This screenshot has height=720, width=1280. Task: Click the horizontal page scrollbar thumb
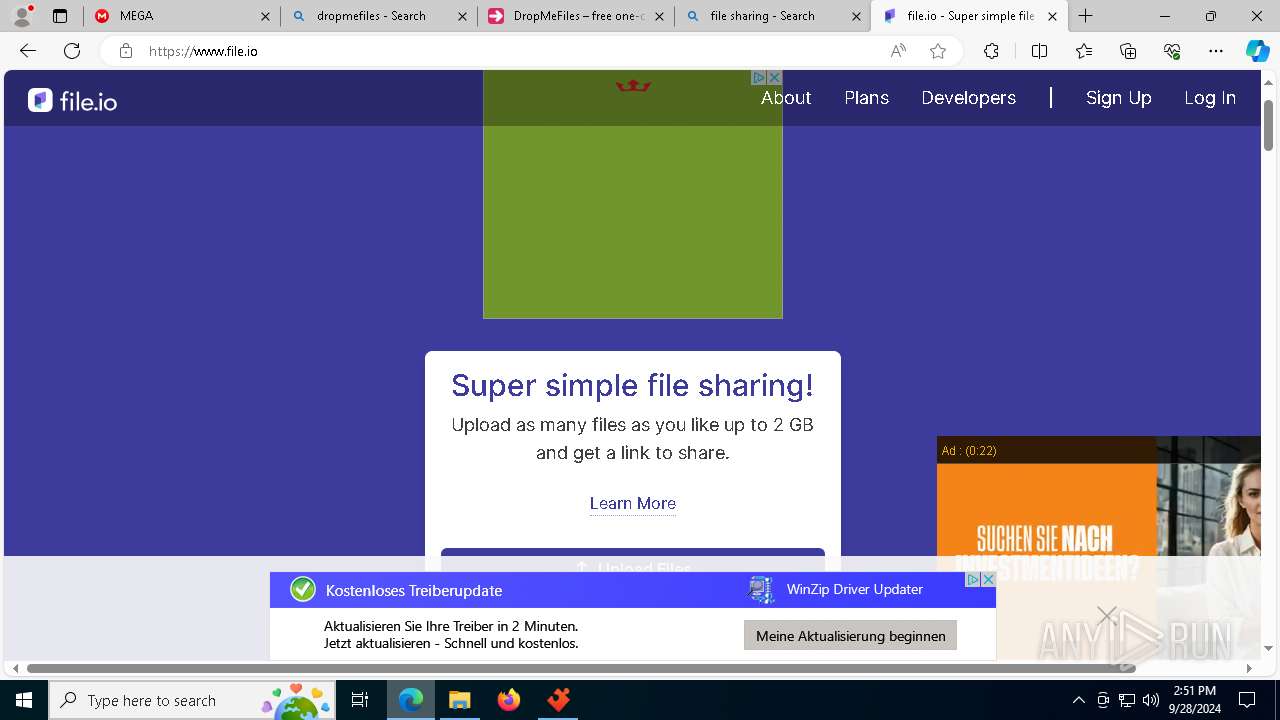[581, 668]
